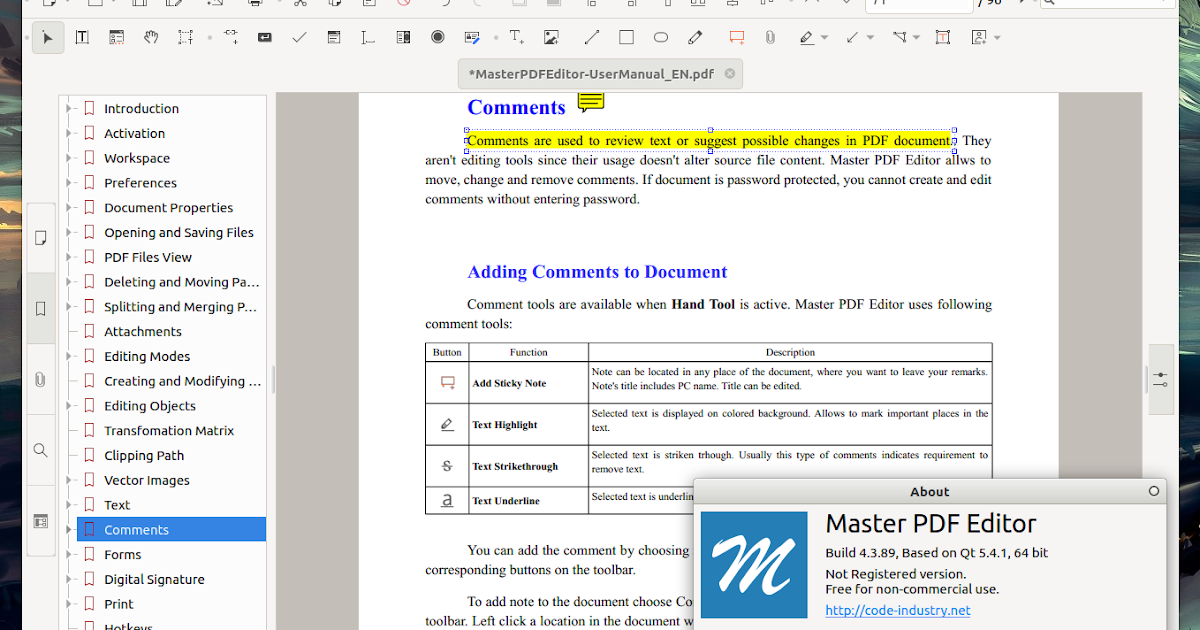Open the Clipping Path bookmark
1200x630 pixels.
[x=144, y=456]
